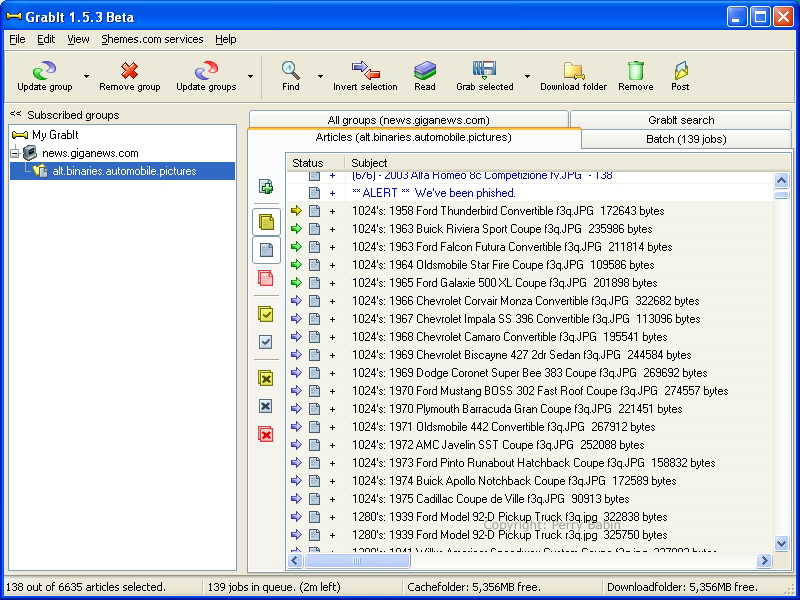
Task: Open the Find dropdown arrow
Action: [x=320, y=77]
